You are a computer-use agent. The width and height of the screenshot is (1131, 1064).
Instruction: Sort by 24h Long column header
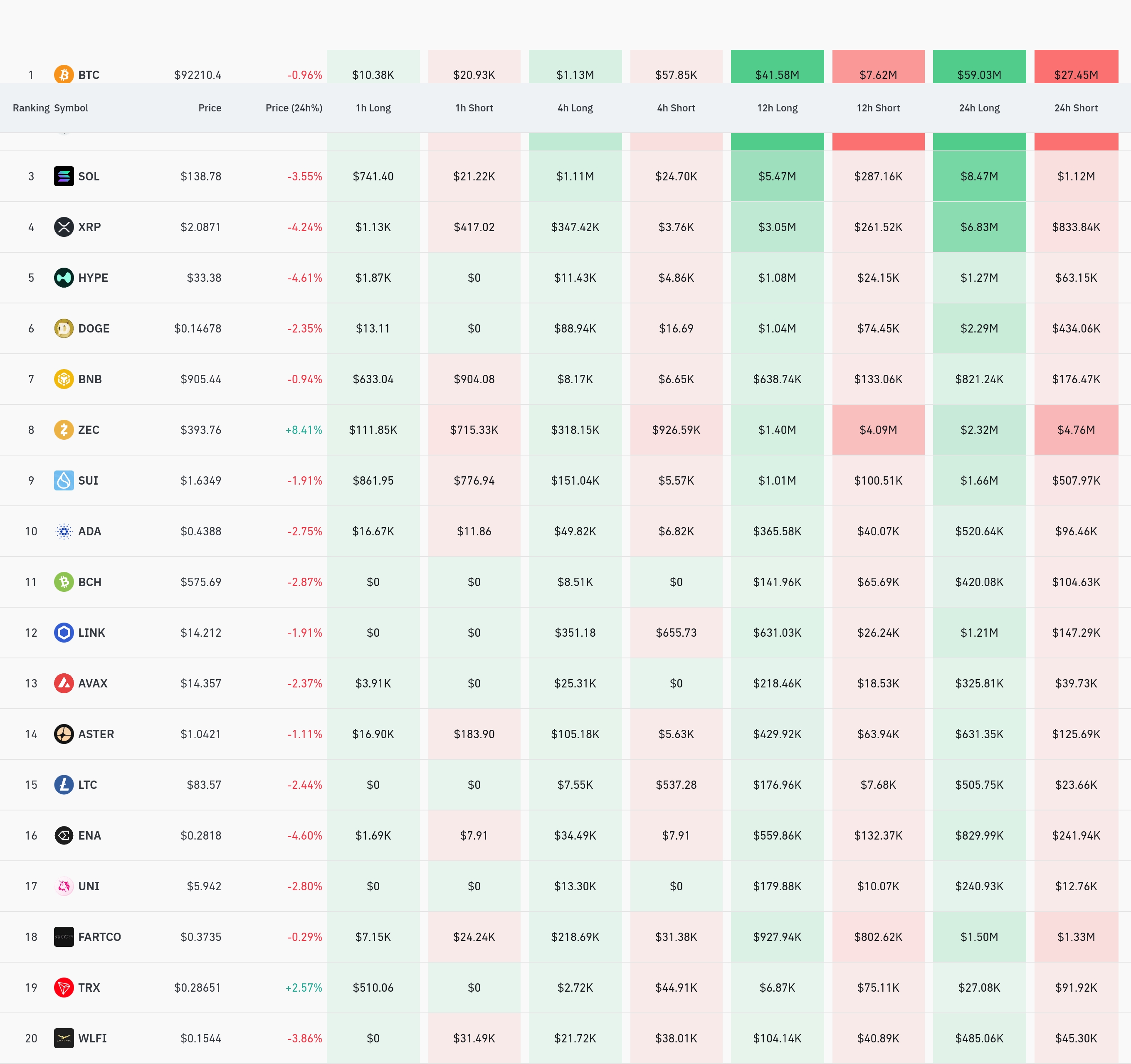[978, 108]
